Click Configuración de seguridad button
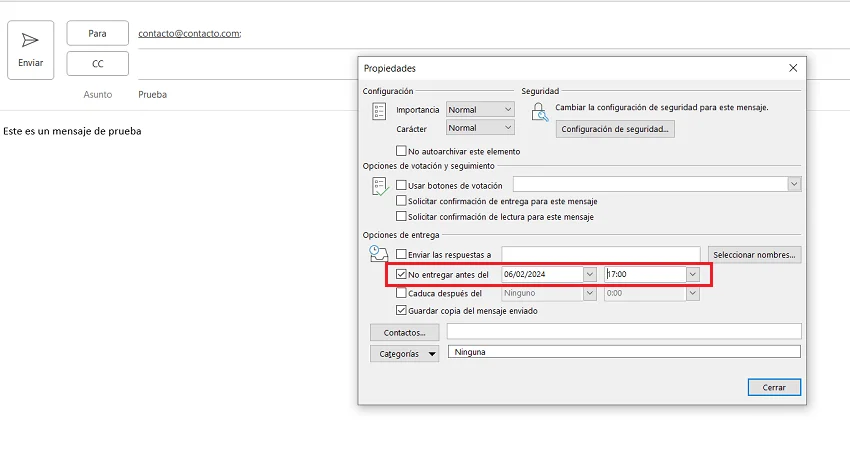The image size is (850, 465). 615,129
